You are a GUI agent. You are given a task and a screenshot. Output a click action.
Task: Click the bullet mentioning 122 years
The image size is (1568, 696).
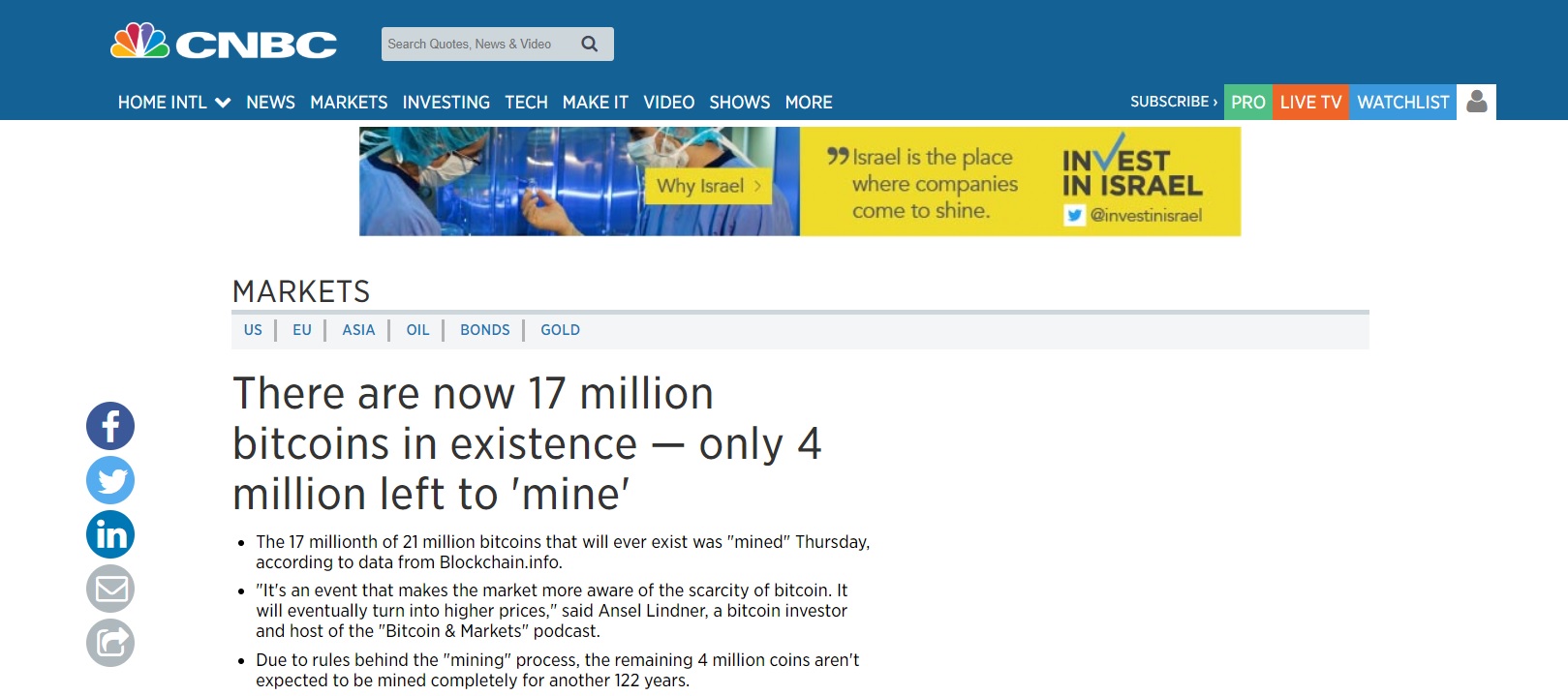(x=558, y=670)
